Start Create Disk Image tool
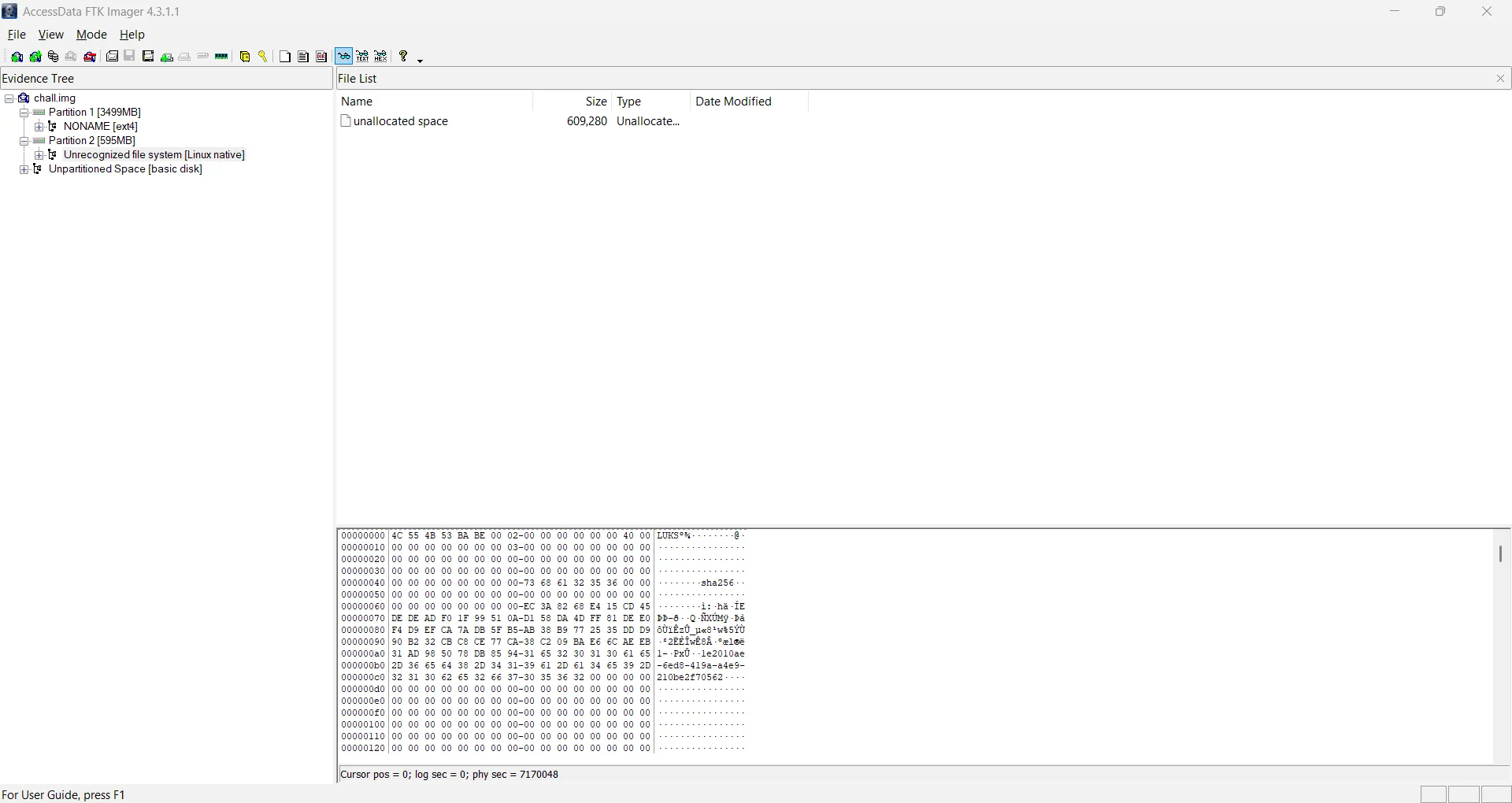The image size is (1512, 803). click(113, 57)
